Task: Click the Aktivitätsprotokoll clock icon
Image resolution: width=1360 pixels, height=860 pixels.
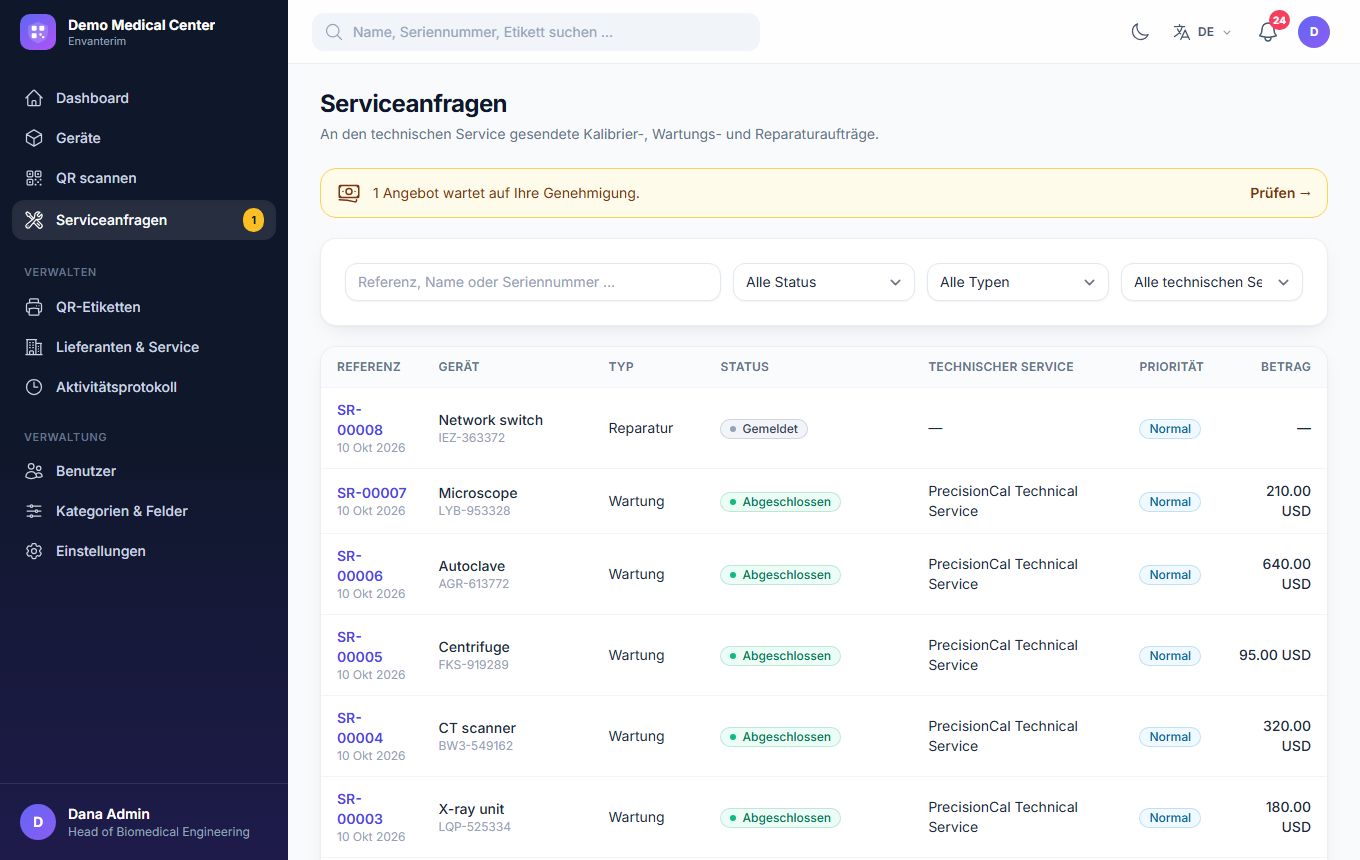Action: point(34,387)
